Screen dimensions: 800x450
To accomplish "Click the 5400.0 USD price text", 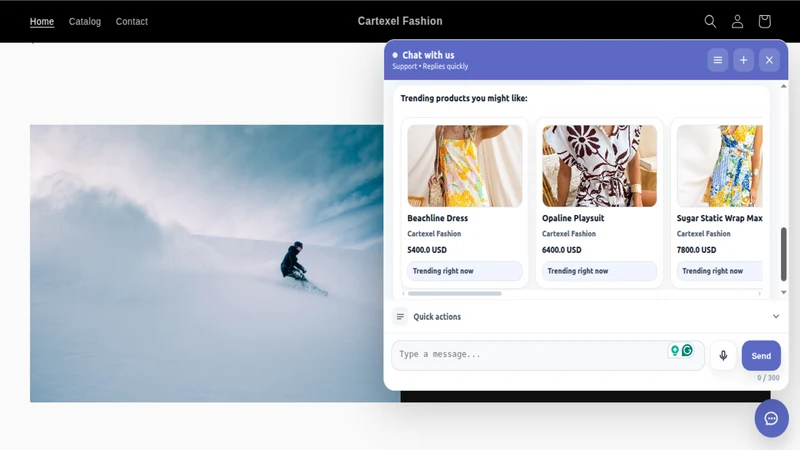I will [427, 250].
